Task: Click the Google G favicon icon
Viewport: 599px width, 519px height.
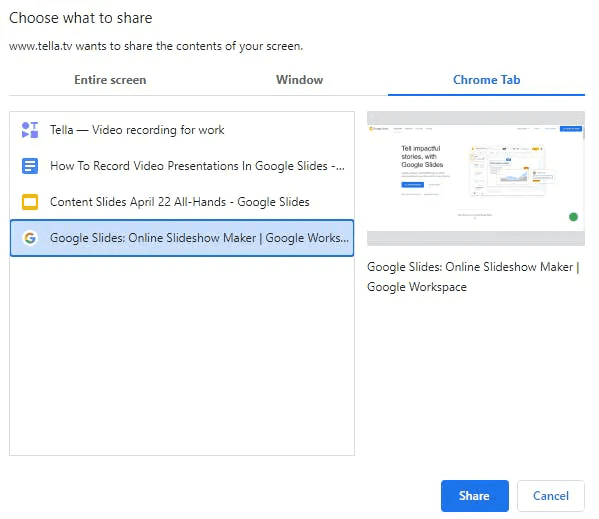Action: coord(30,238)
